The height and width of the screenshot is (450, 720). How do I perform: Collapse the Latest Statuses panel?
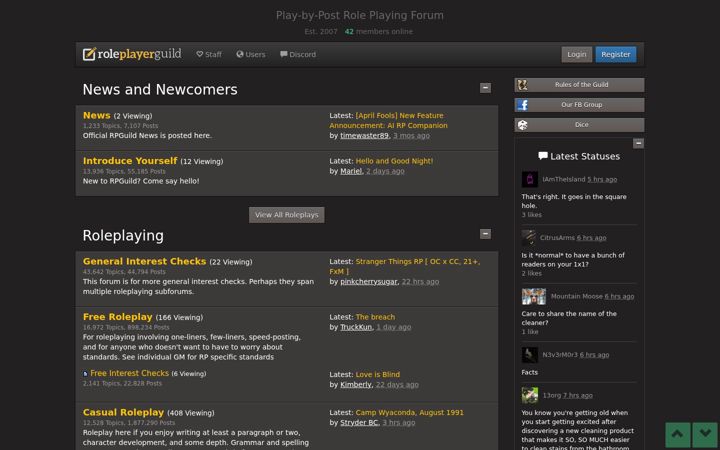638,143
